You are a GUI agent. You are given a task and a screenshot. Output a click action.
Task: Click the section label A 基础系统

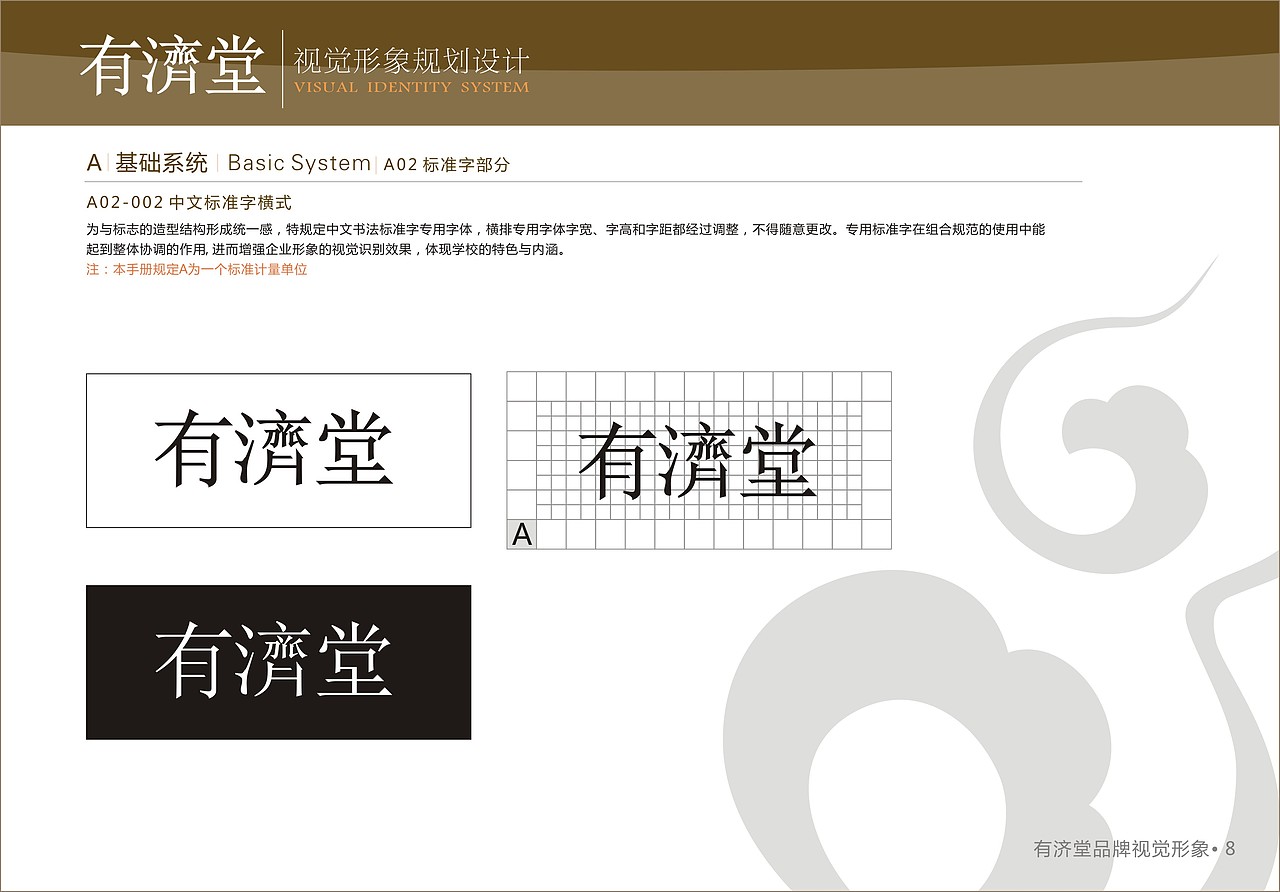click(x=147, y=163)
